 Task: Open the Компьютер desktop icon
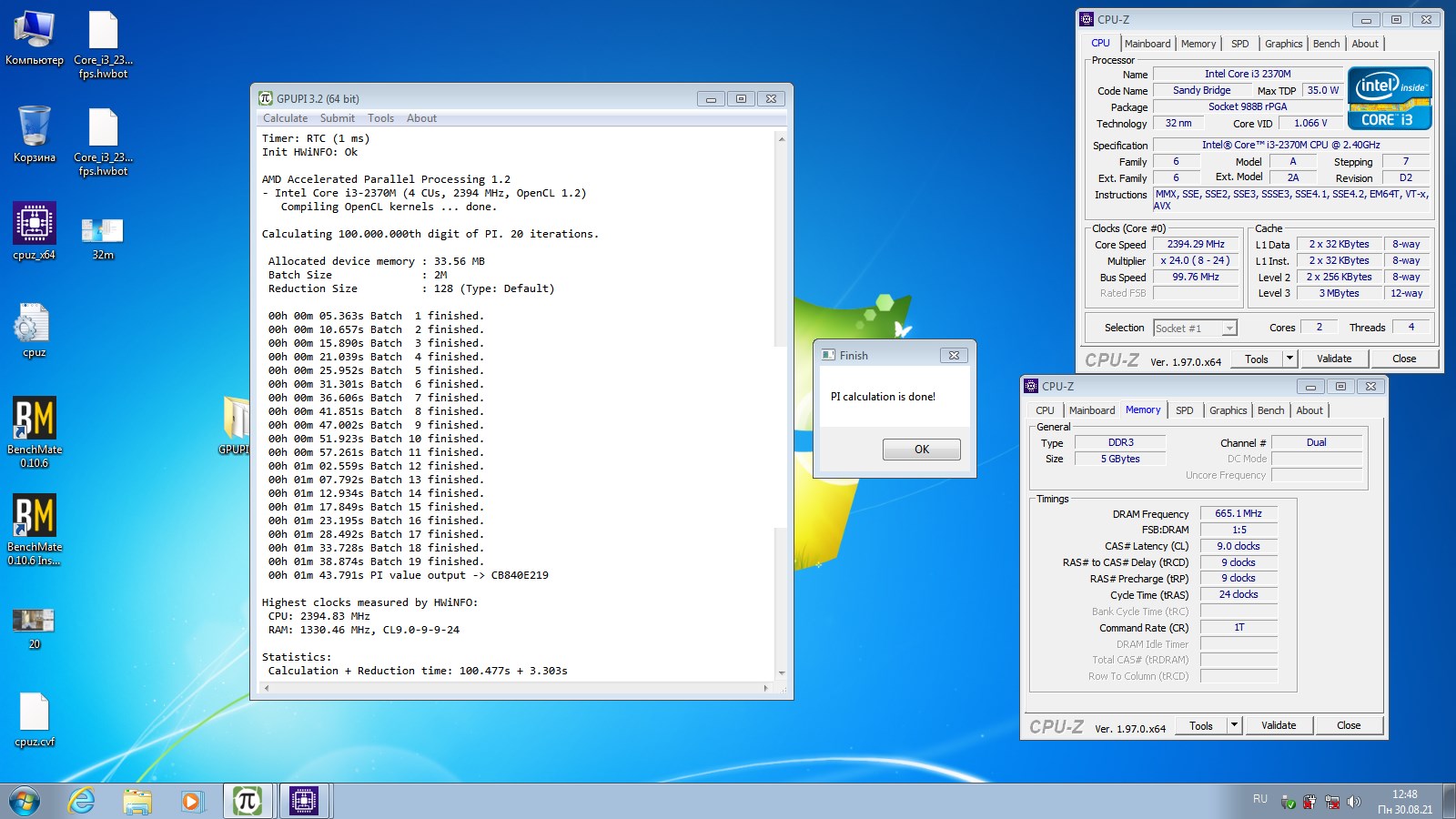[35, 38]
